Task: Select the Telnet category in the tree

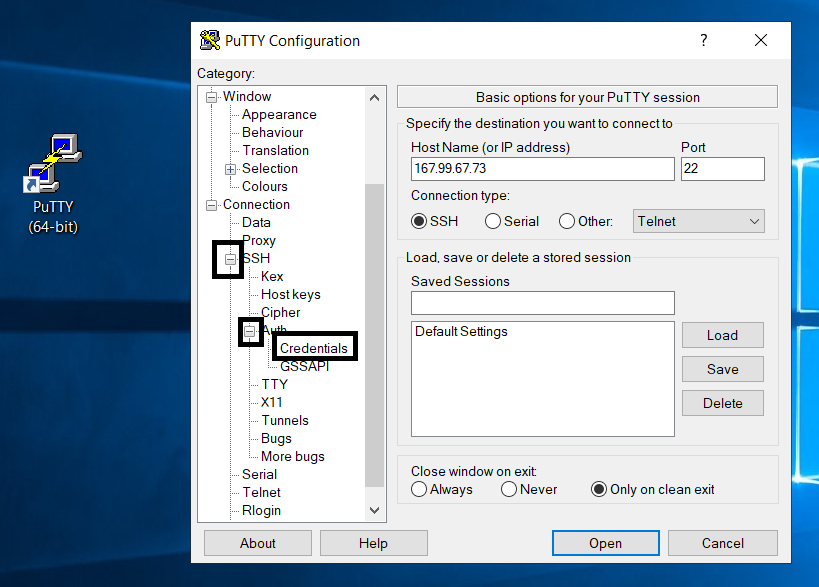Action: (261, 492)
